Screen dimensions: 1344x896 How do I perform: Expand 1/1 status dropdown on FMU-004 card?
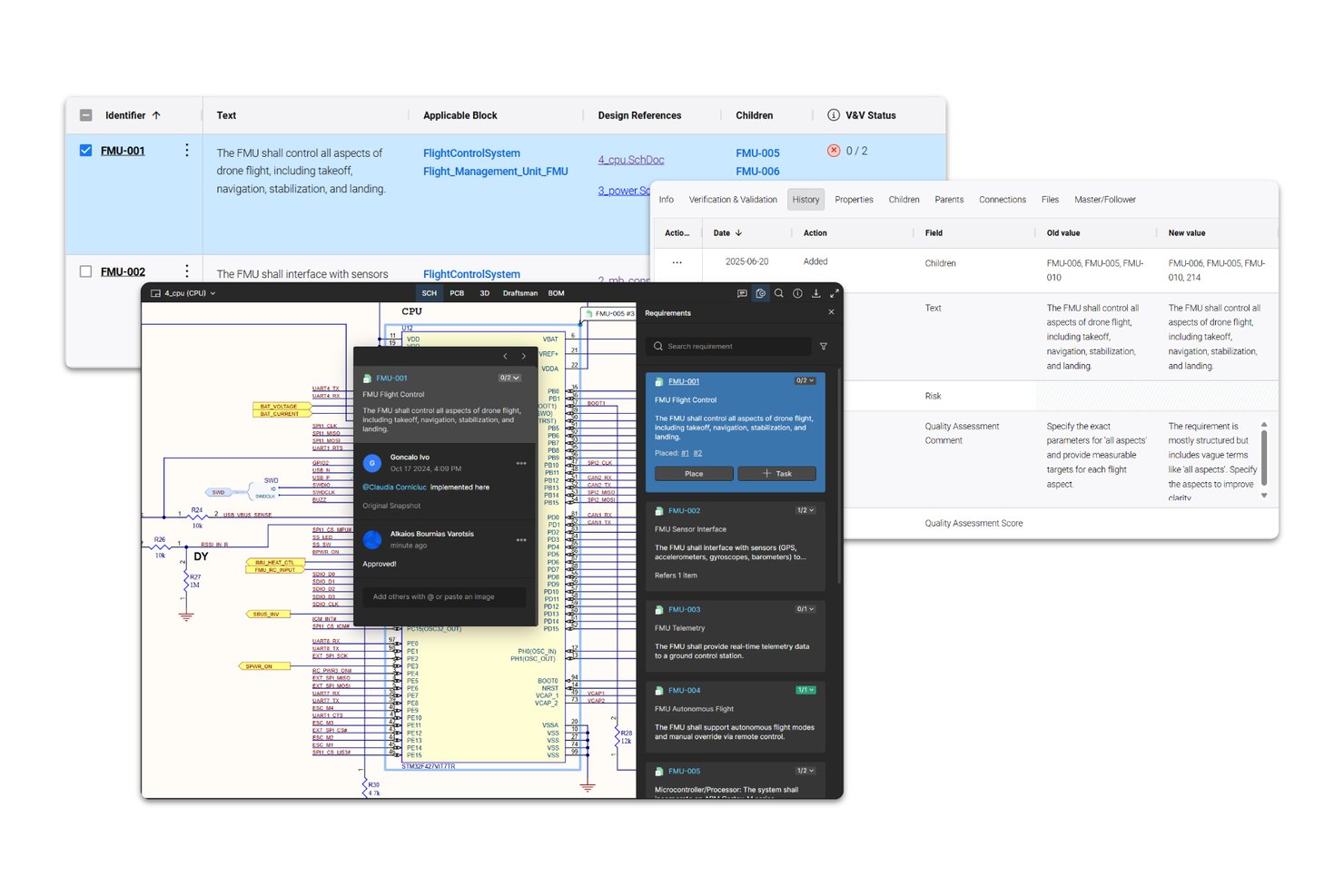point(805,690)
